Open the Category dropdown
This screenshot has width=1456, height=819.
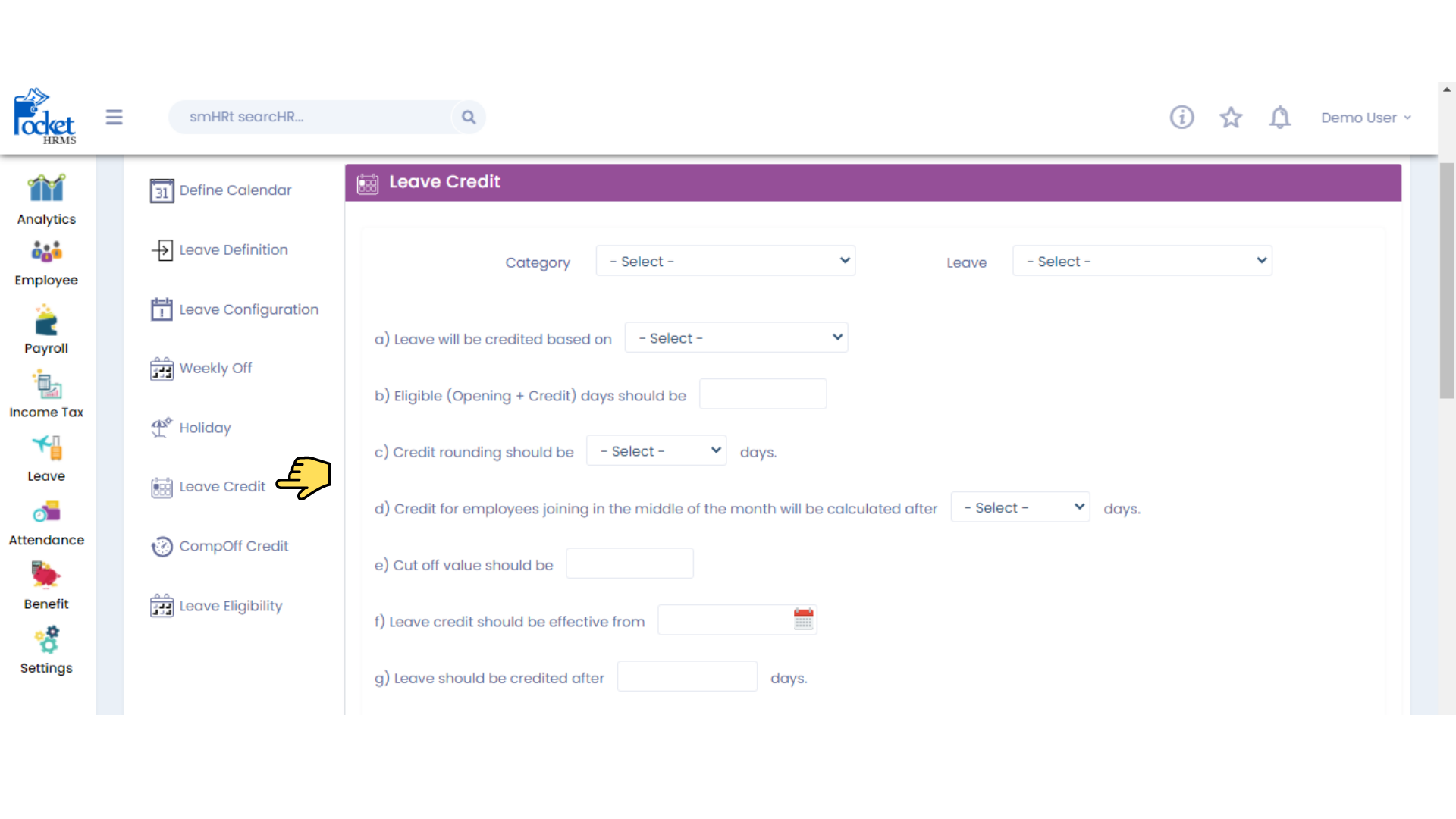(x=726, y=261)
